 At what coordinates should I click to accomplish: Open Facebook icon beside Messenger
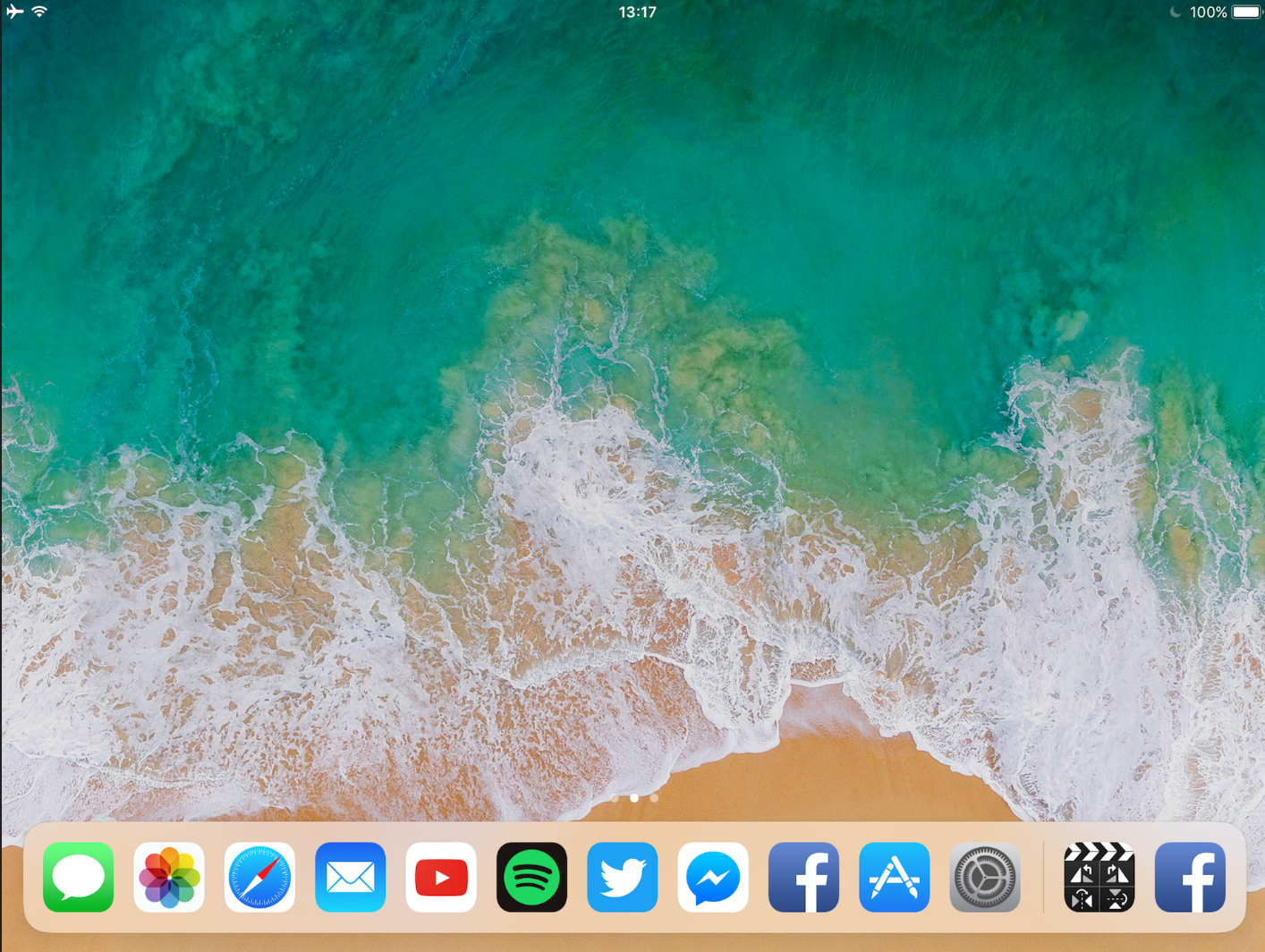[x=803, y=877]
